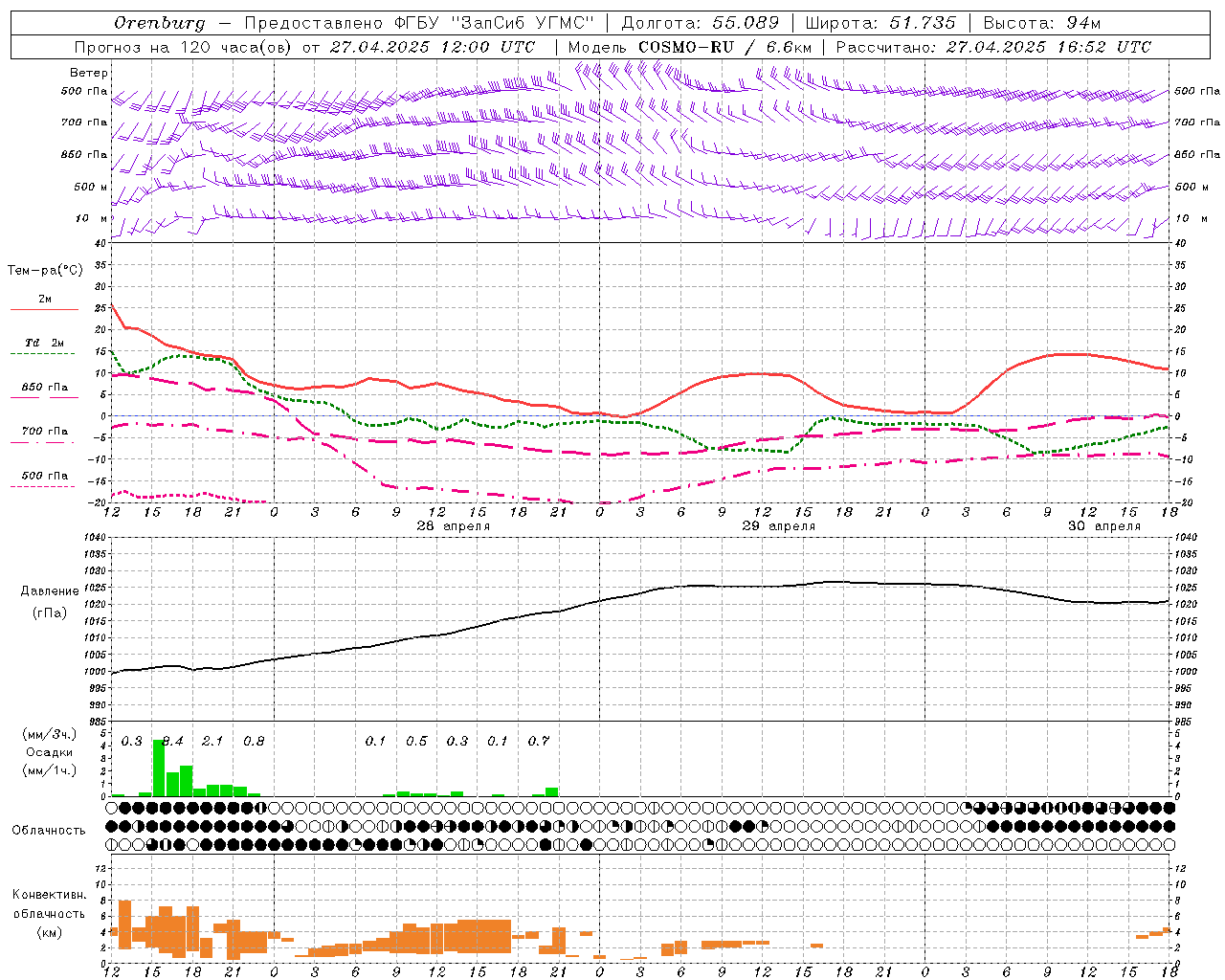Click the '(мм/1ч.)' precipitation unit label
Viewport: 1225px width, 980px height.
(x=50, y=770)
